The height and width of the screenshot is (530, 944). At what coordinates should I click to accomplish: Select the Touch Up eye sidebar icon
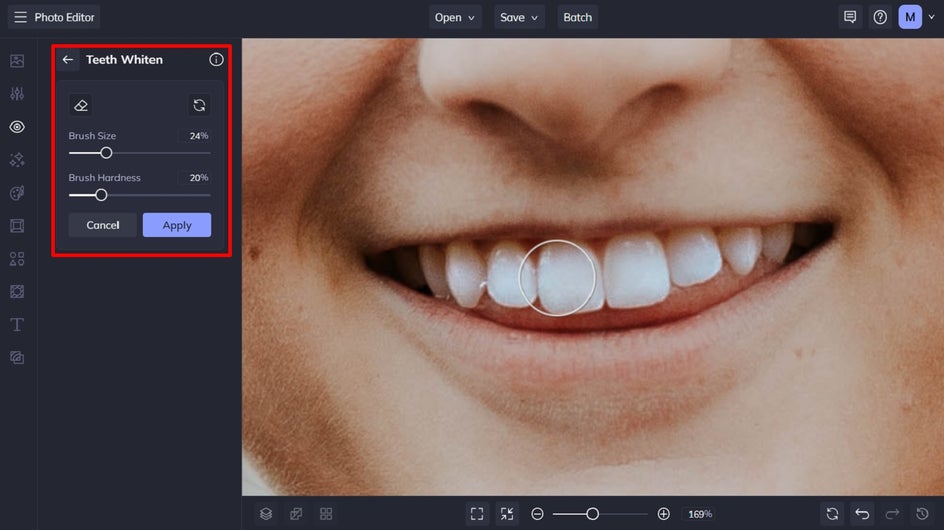(x=17, y=126)
